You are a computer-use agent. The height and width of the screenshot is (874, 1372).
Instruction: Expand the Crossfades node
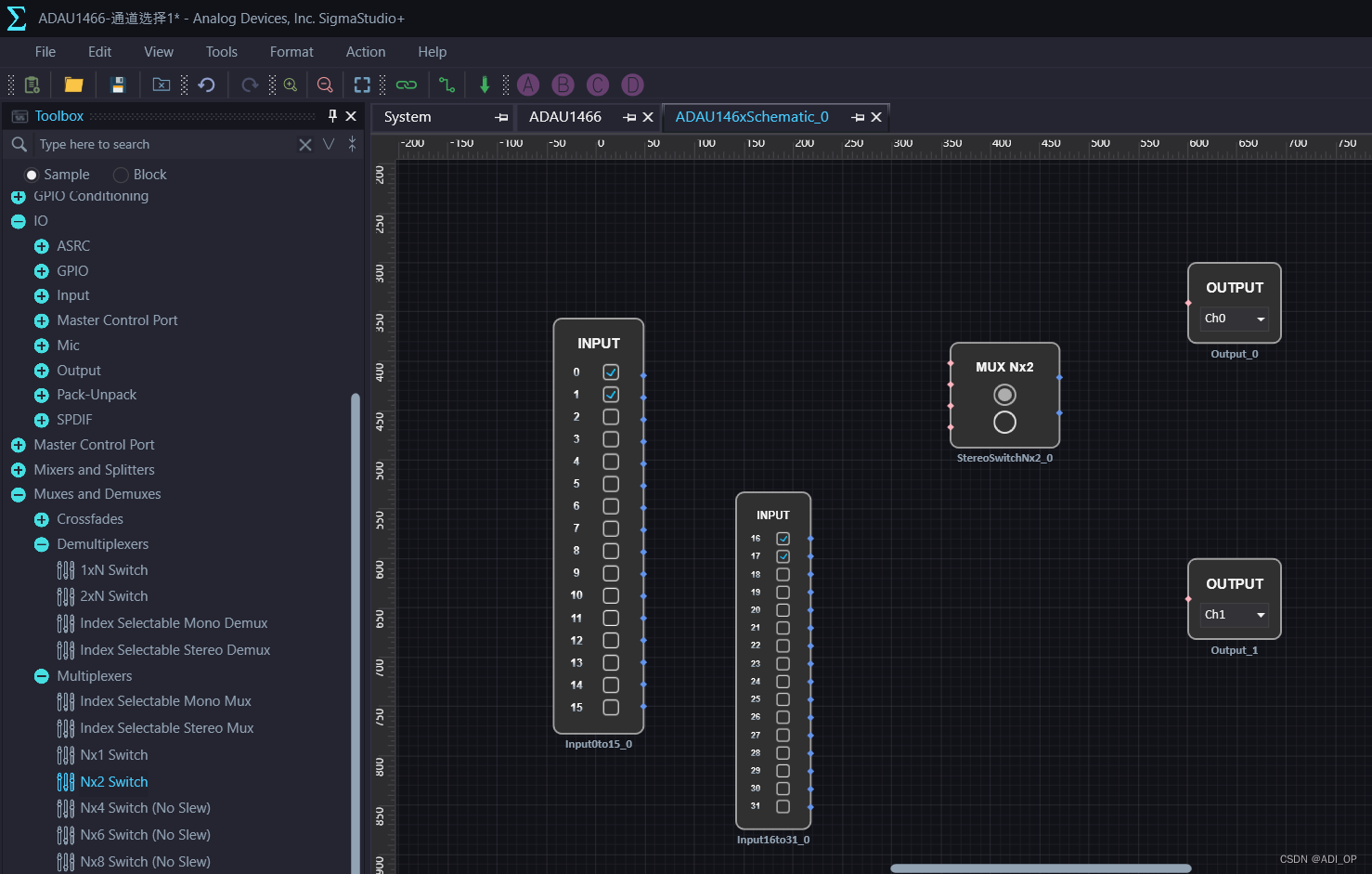41,519
